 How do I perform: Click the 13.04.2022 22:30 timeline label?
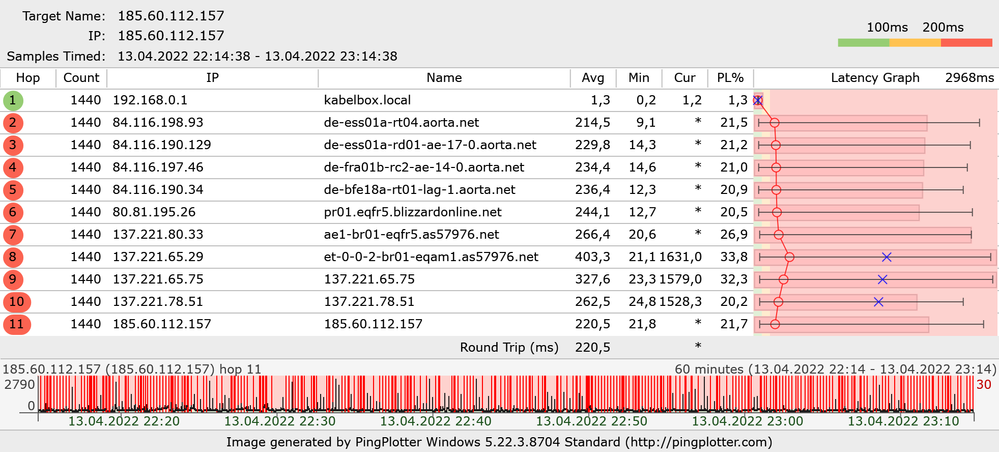click(x=280, y=421)
